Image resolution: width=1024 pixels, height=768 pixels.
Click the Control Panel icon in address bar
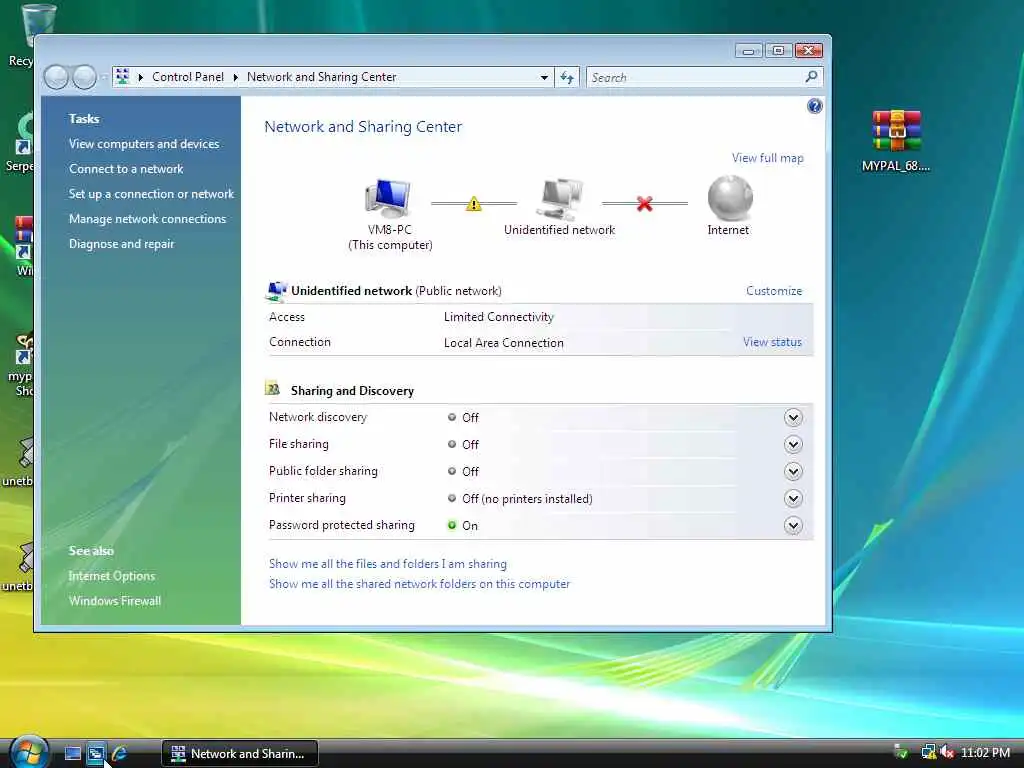pyautogui.click(x=122, y=77)
